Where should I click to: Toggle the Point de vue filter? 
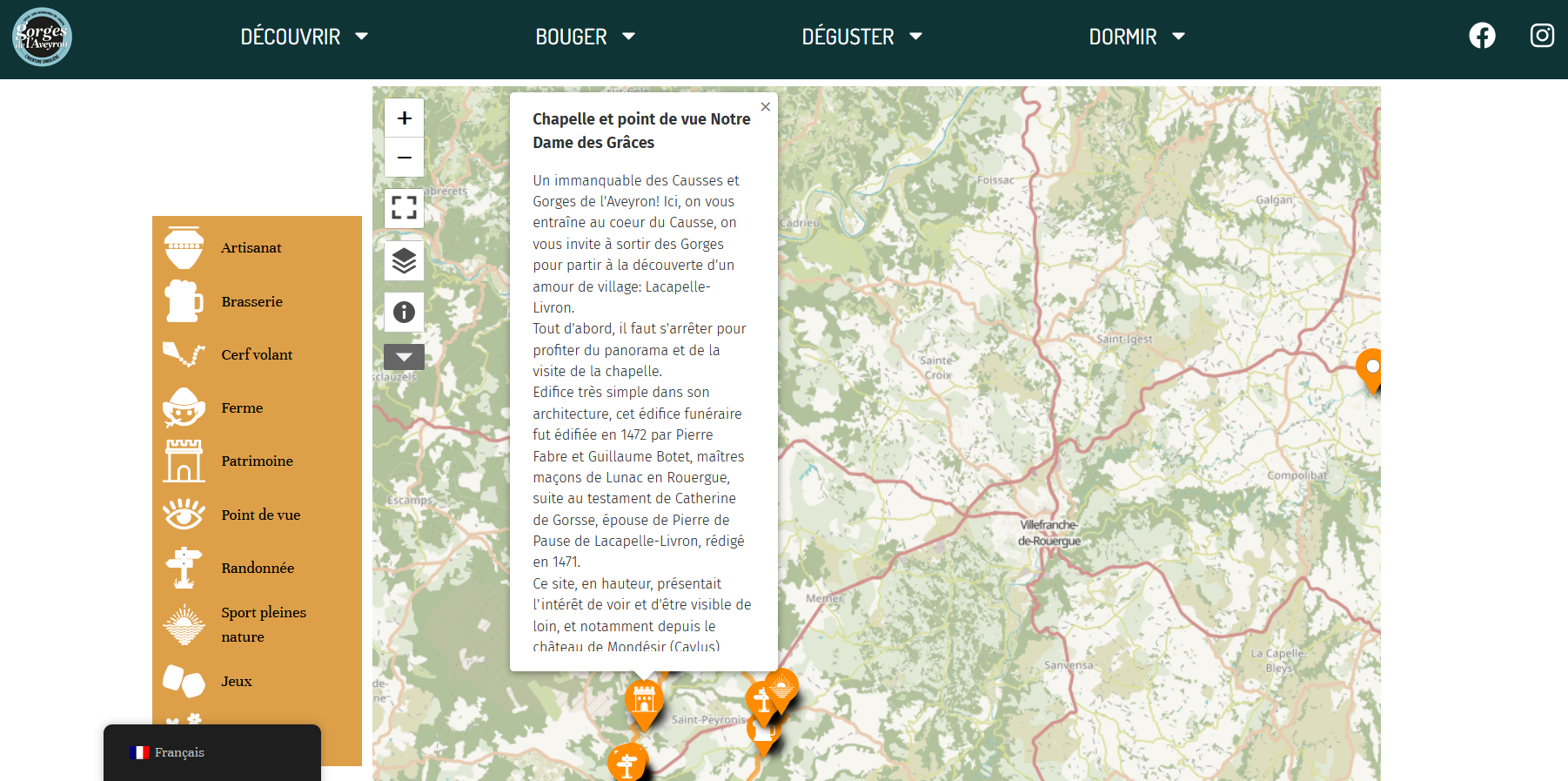(x=260, y=515)
